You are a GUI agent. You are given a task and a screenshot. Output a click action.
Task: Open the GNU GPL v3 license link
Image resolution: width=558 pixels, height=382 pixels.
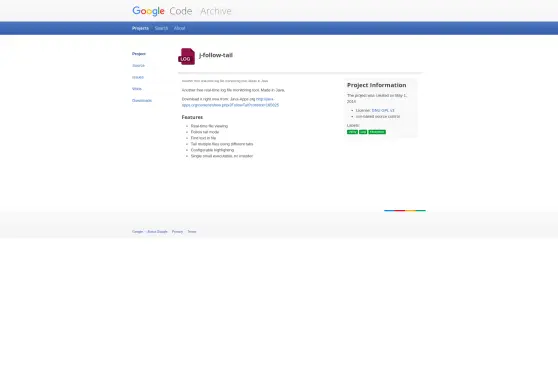[x=383, y=110]
